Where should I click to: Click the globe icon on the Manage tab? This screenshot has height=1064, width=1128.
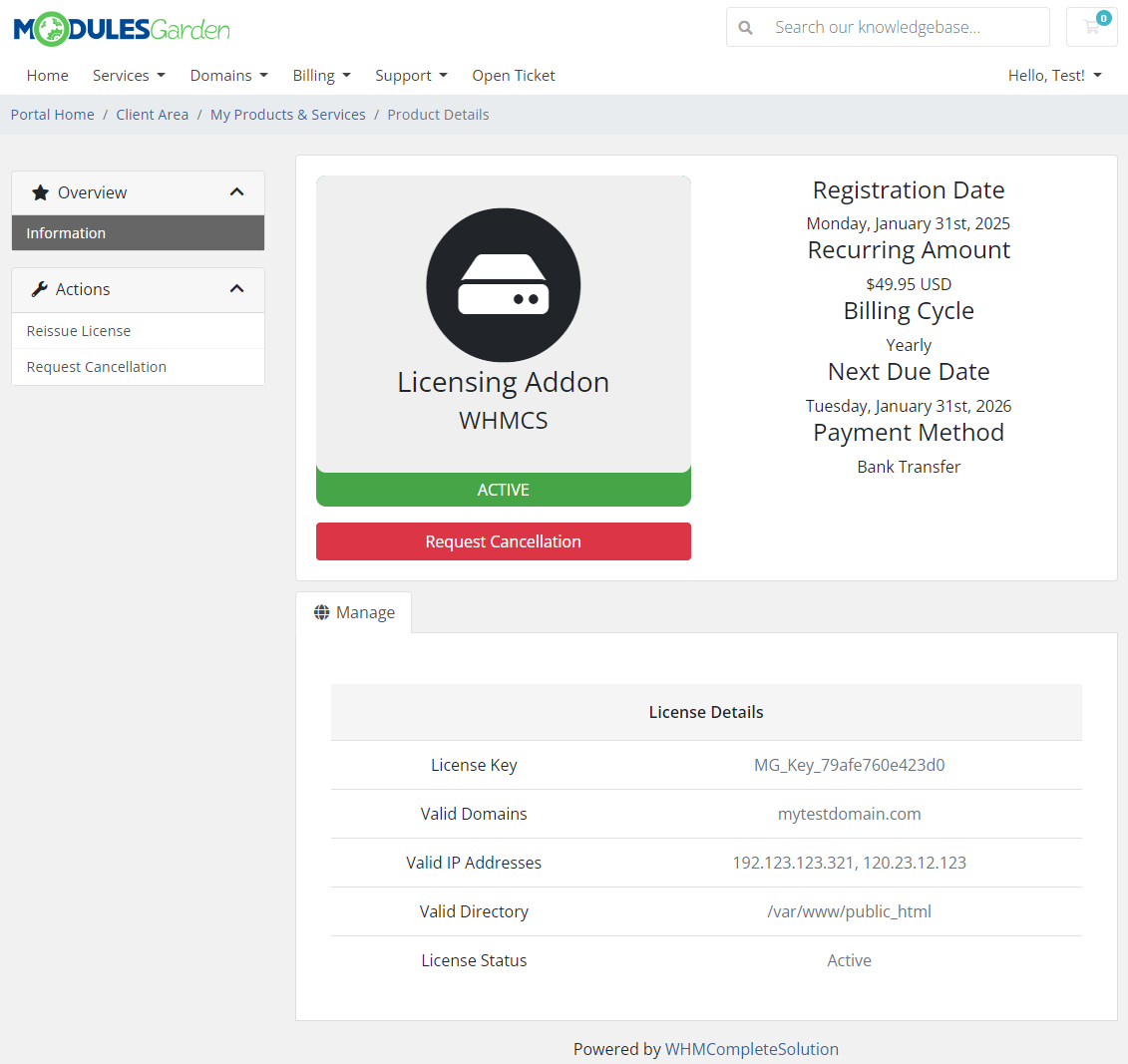[x=321, y=611]
